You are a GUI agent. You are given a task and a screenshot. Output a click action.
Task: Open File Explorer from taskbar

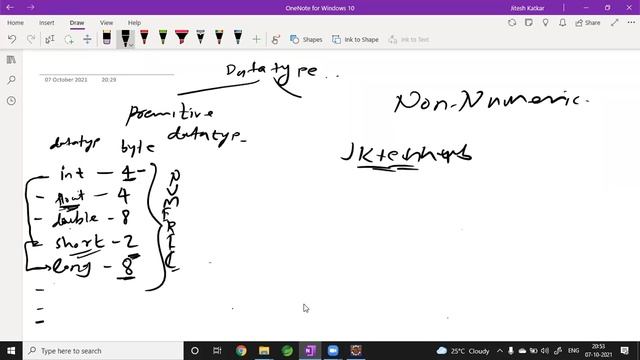click(264, 351)
